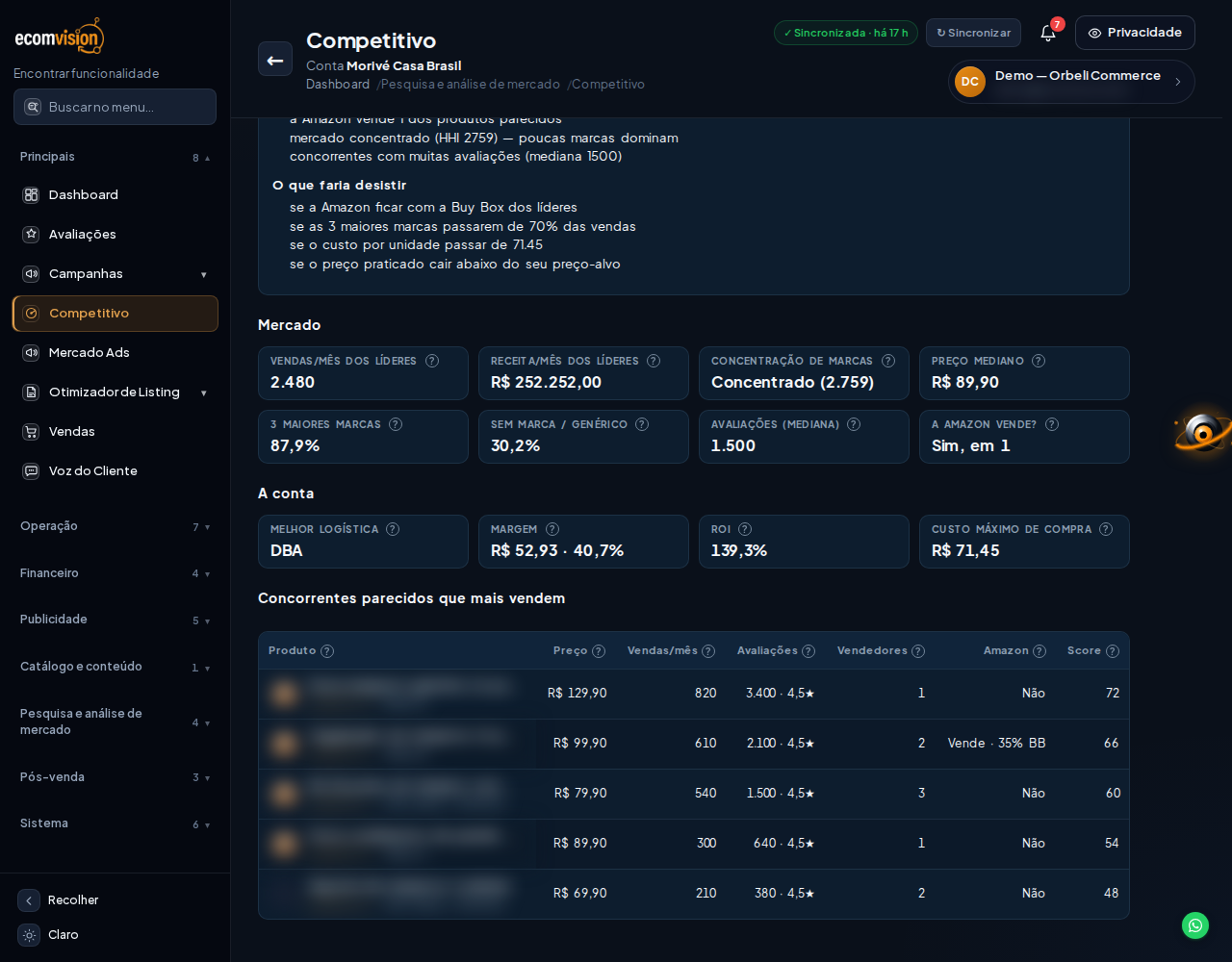This screenshot has width=1232, height=962.
Task: Click help icon beside Score column header
Action: pos(1113,651)
